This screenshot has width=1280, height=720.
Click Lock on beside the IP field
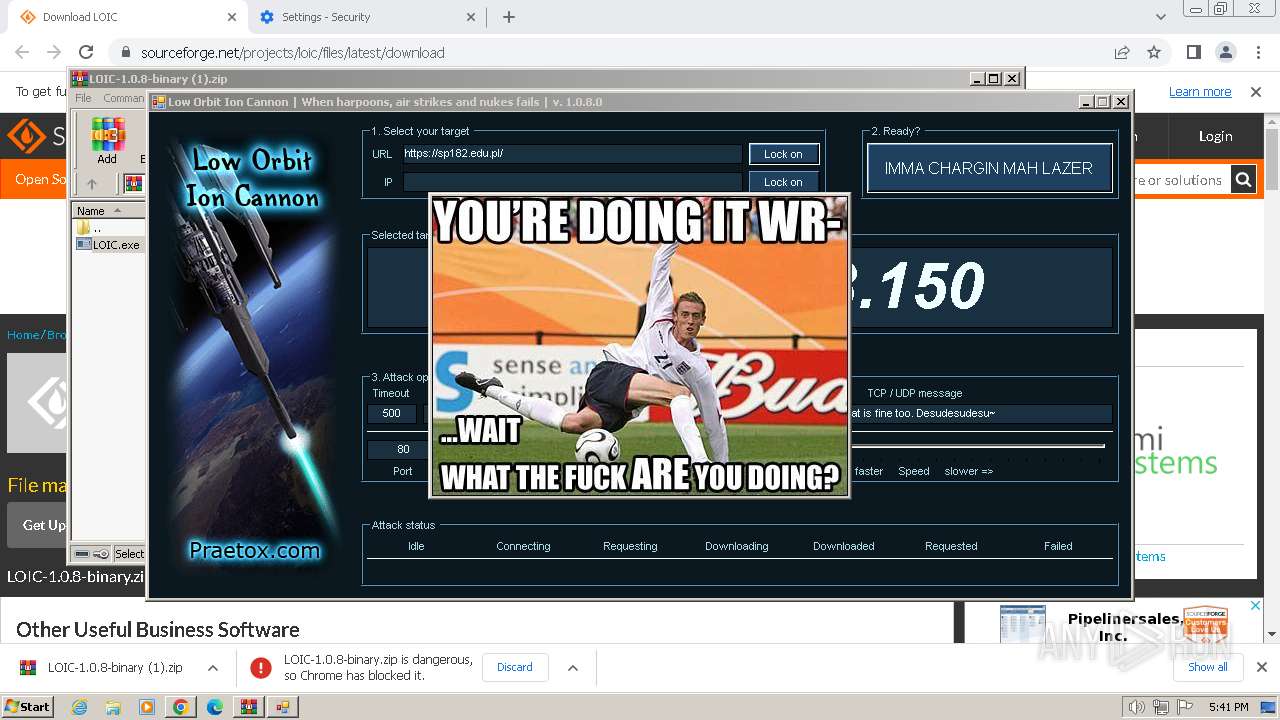coord(783,182)
